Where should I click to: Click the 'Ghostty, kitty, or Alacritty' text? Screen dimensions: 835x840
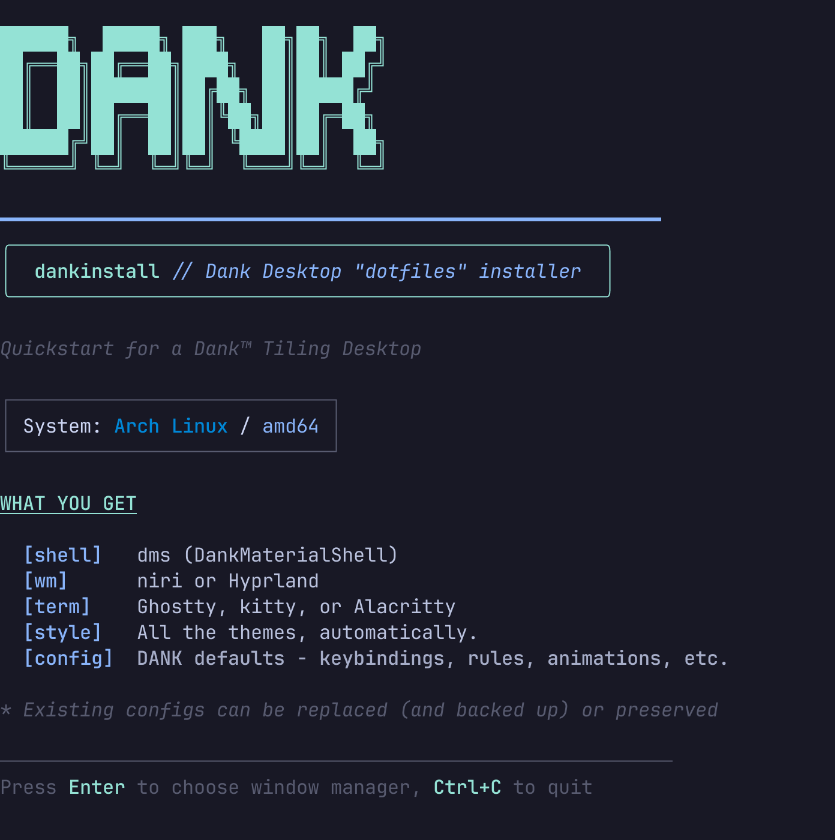click(x=296, y=607)
